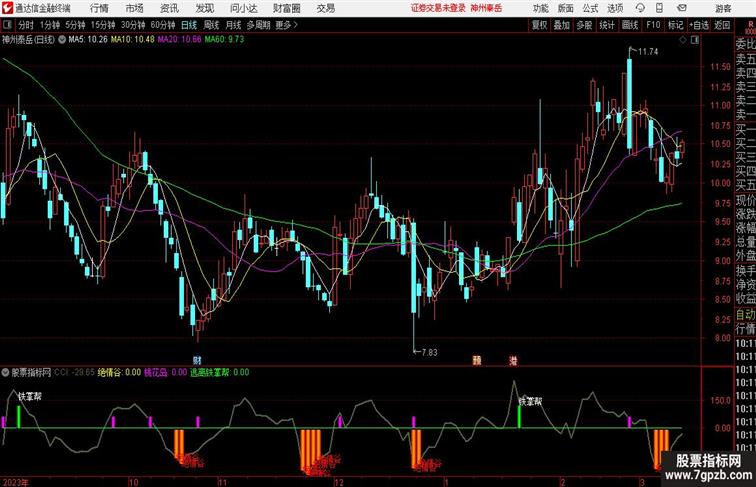
Task: Toggle the left side panel icon
Action: click(7, 25)
